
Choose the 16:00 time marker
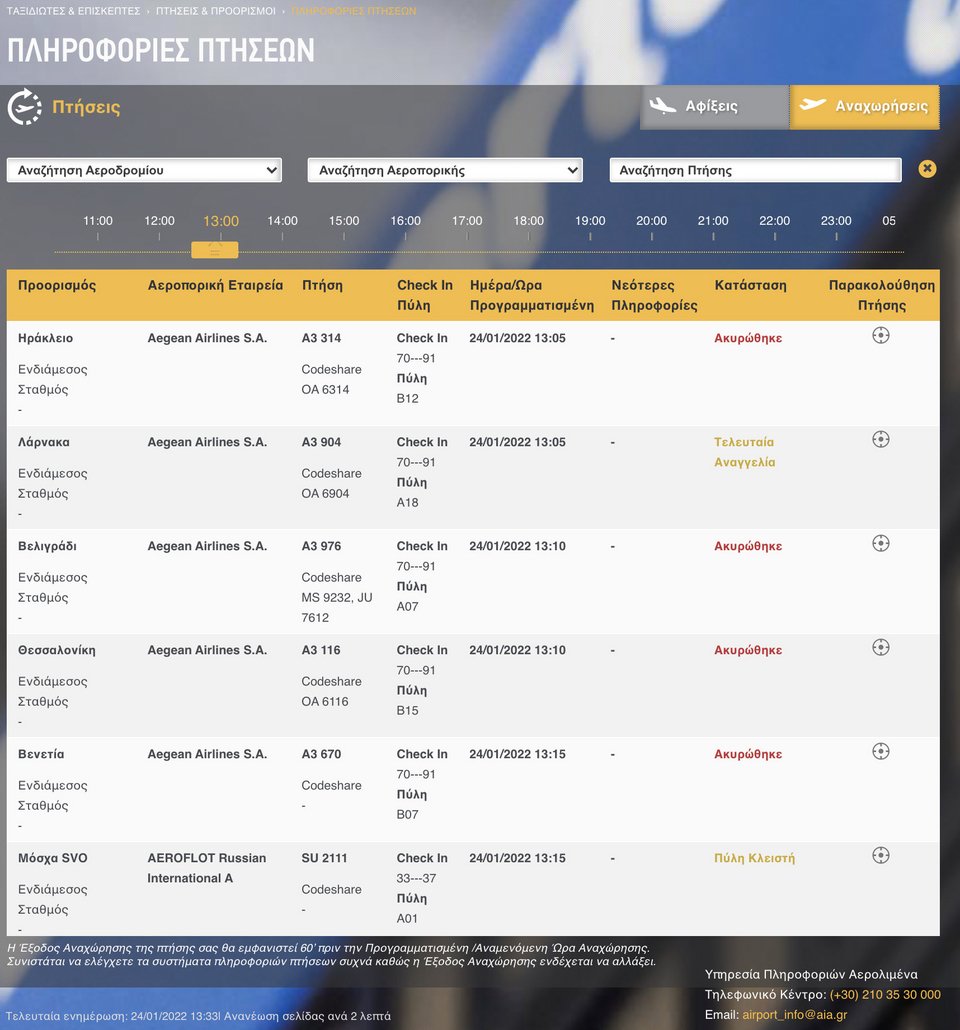pos(405,221)
